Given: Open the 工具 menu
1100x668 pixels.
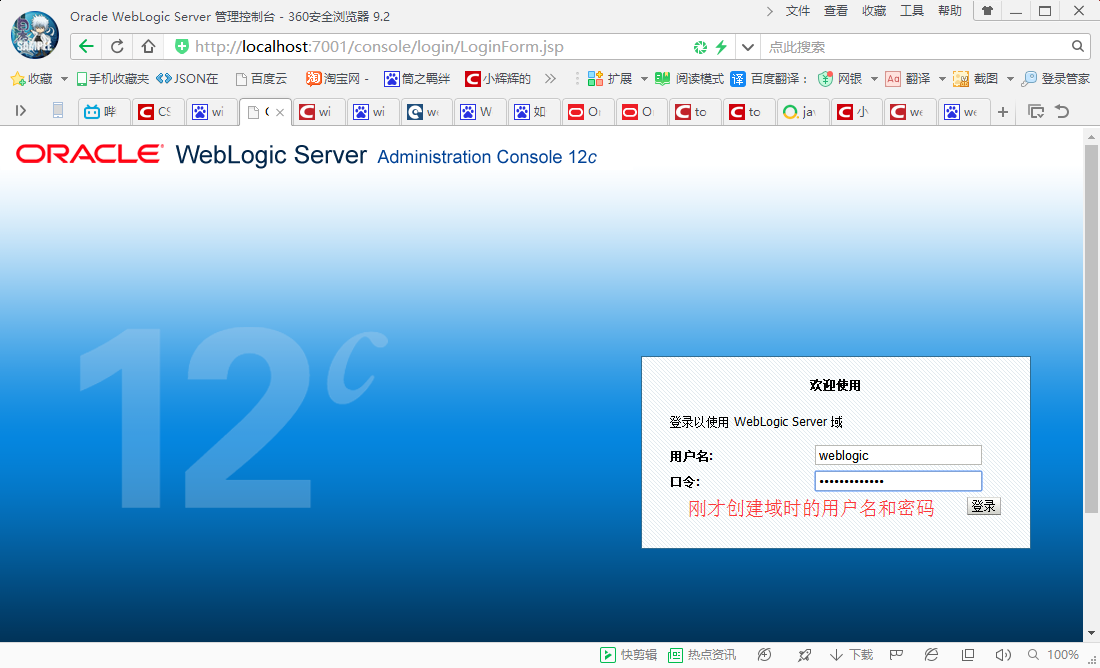Looking at the screenshot, I should [x=912, y=11].
